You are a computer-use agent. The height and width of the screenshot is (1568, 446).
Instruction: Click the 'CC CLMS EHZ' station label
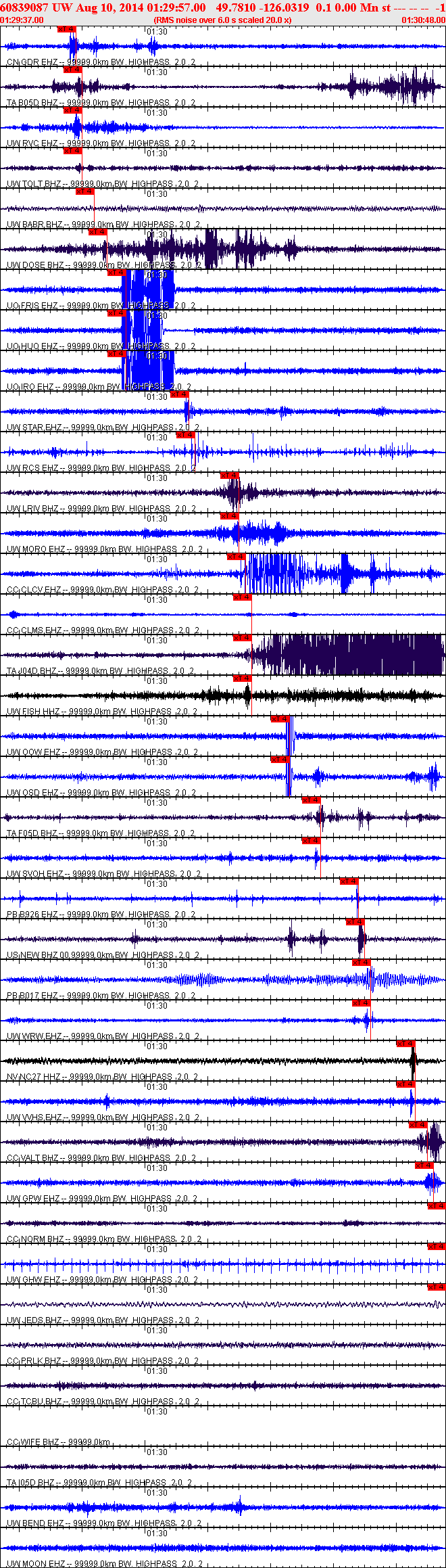tap(34, 630)
